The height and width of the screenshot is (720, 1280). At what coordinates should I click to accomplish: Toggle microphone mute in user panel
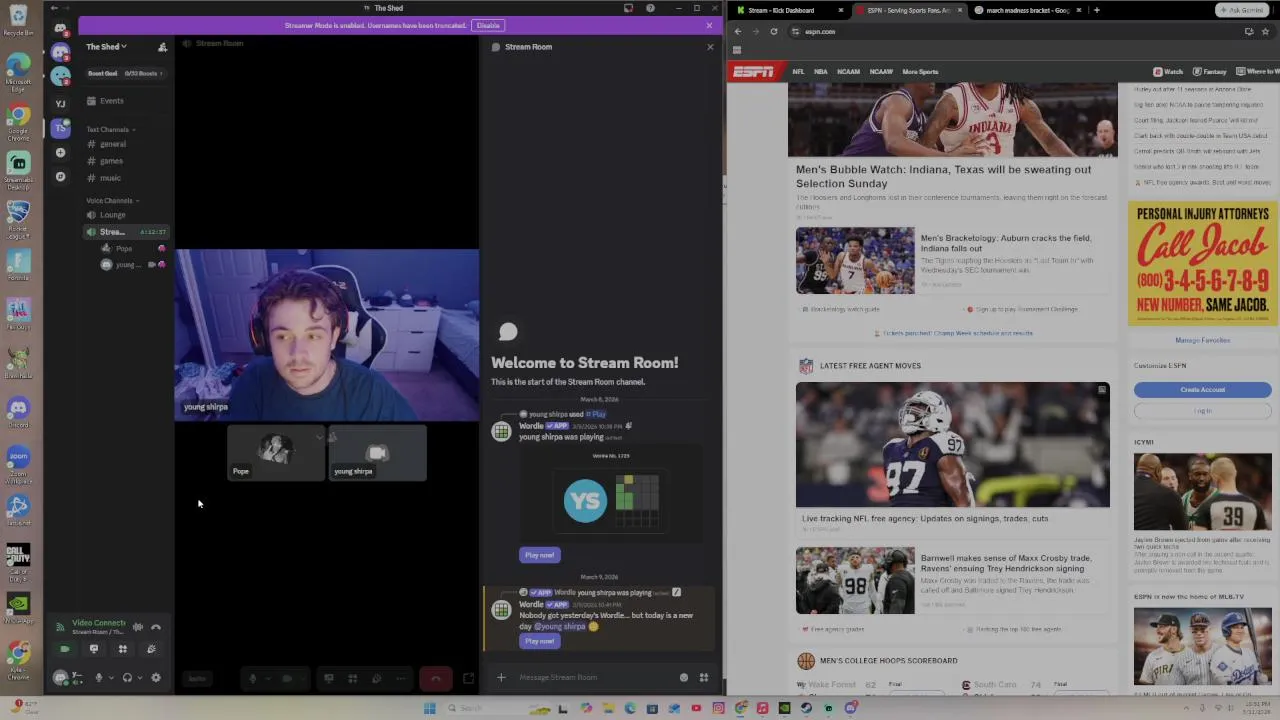pos(98,678)
